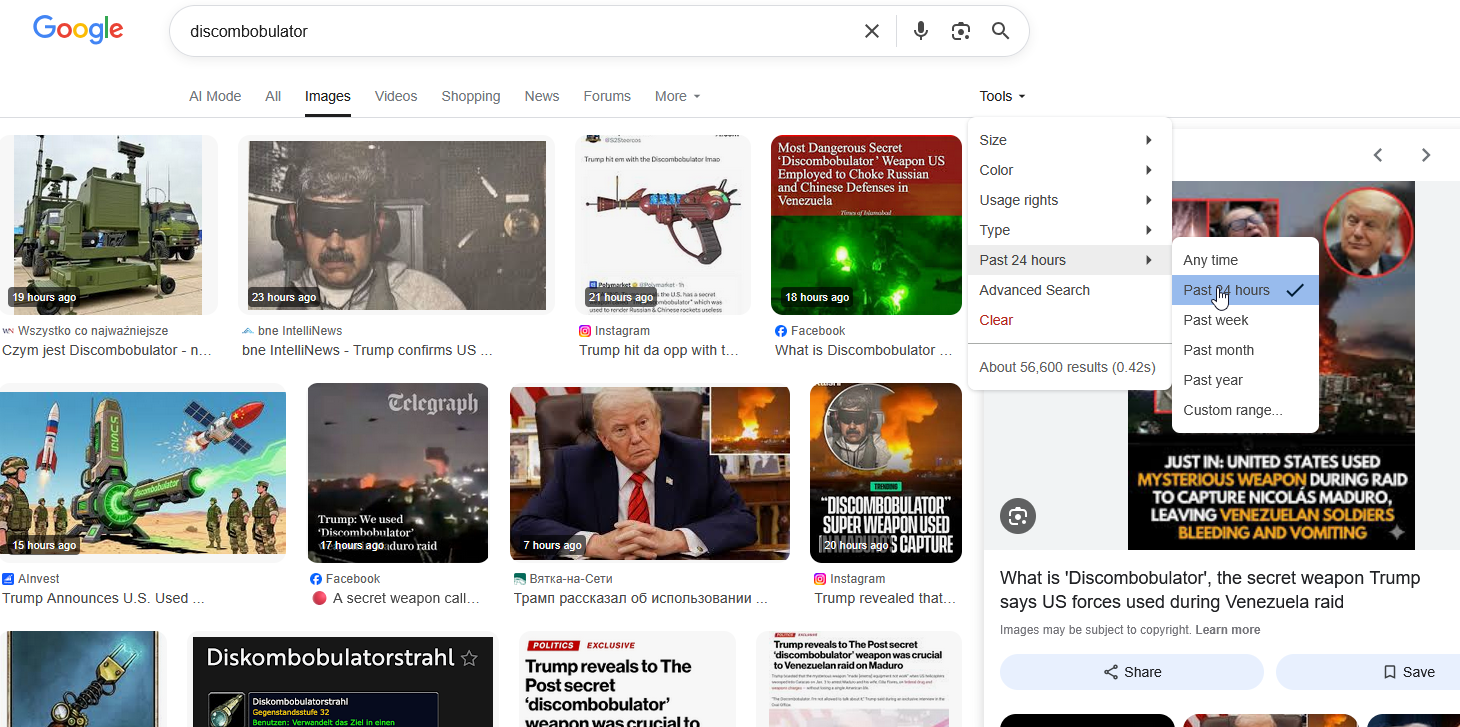Viewport: 1460px width, 727px height.
Task: Select the Past month time filter
Action: click(1218, 350)
